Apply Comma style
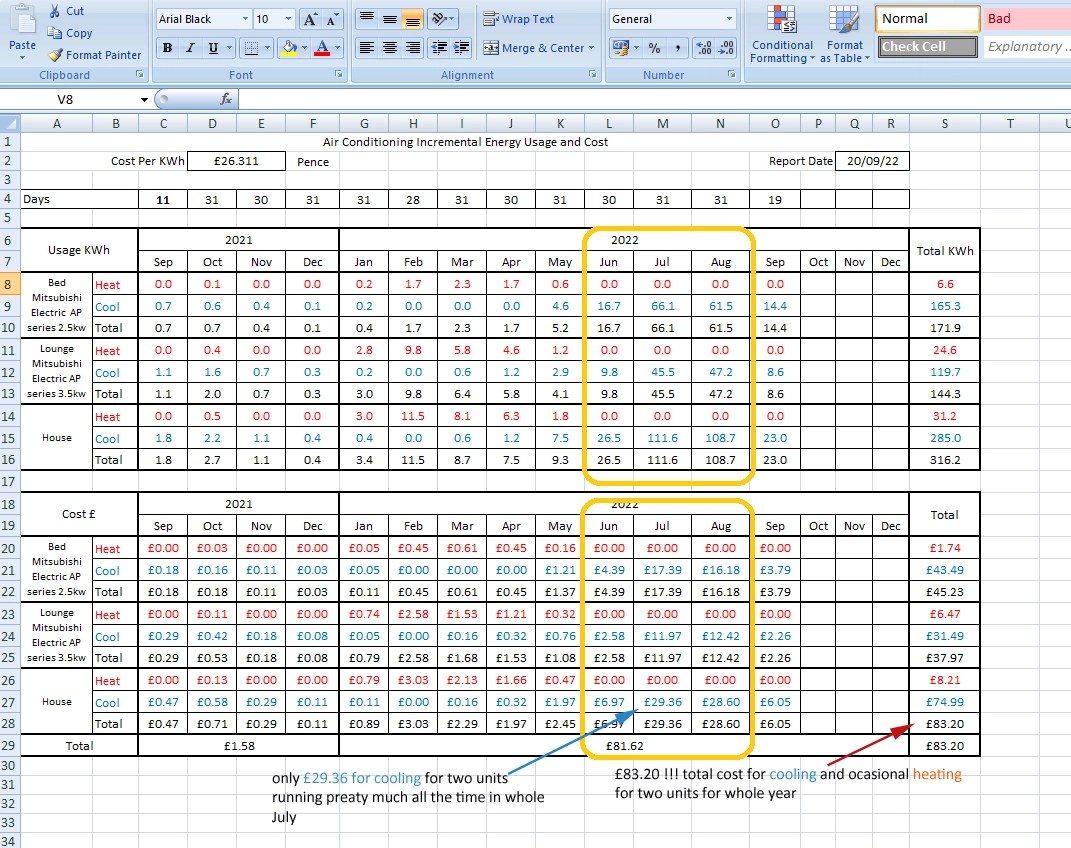 pyautogui.click(x=678, y=48)
